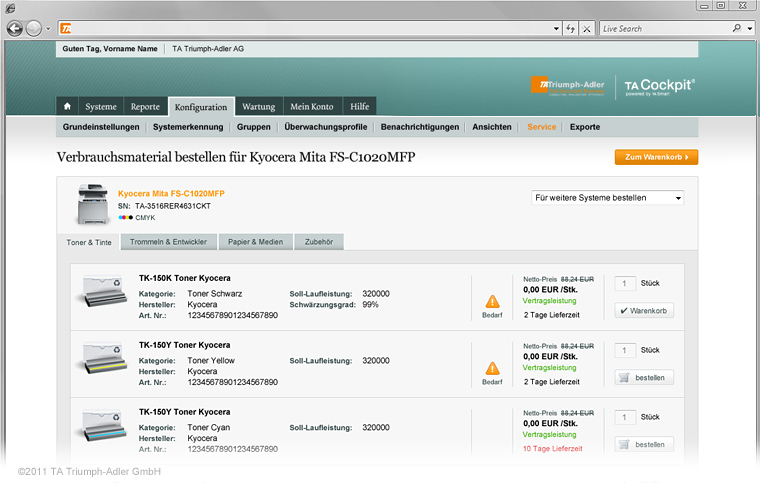Click serial number TA-3516RER4631CKT

173,206
